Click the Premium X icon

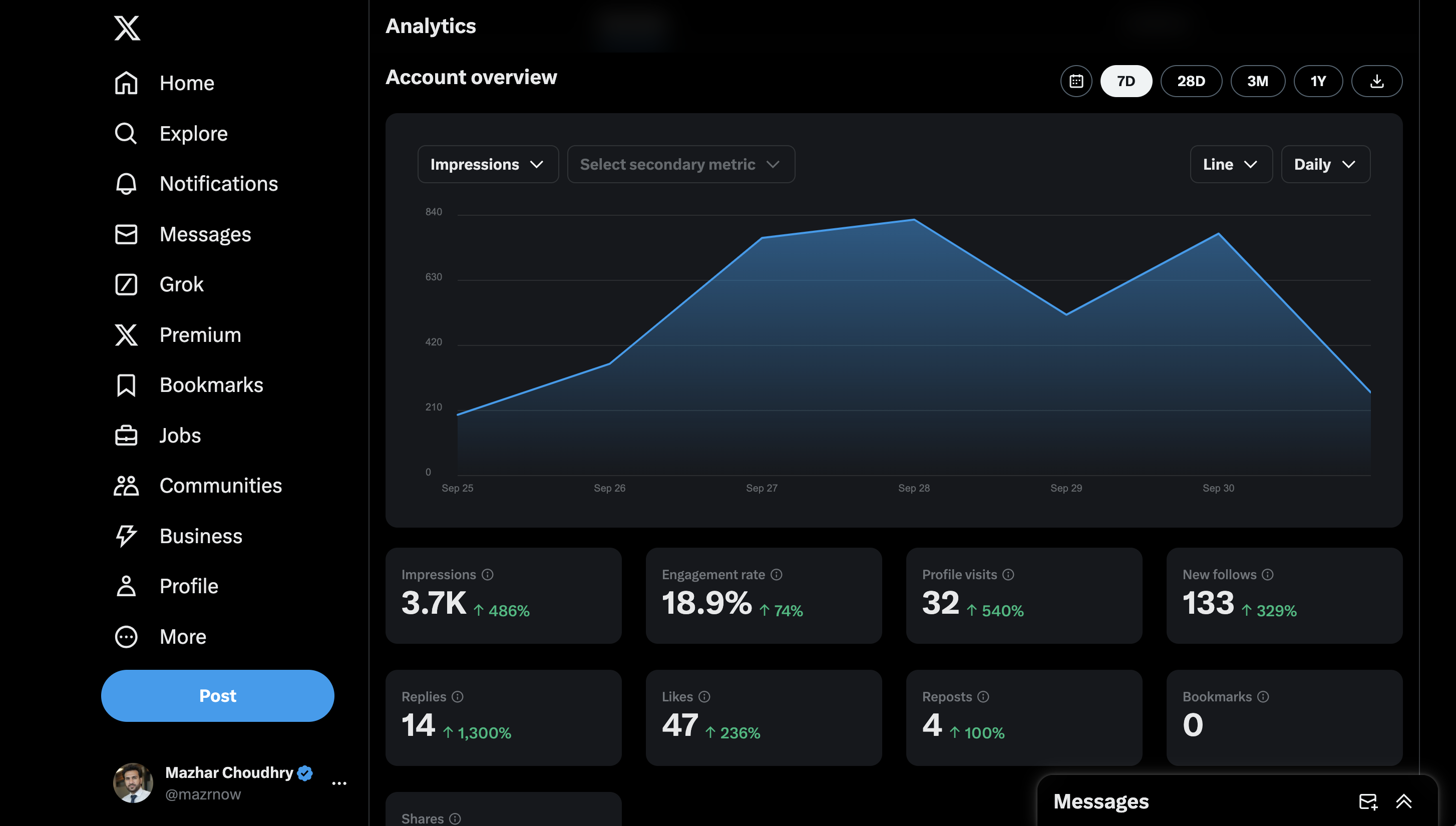[126, 335]
